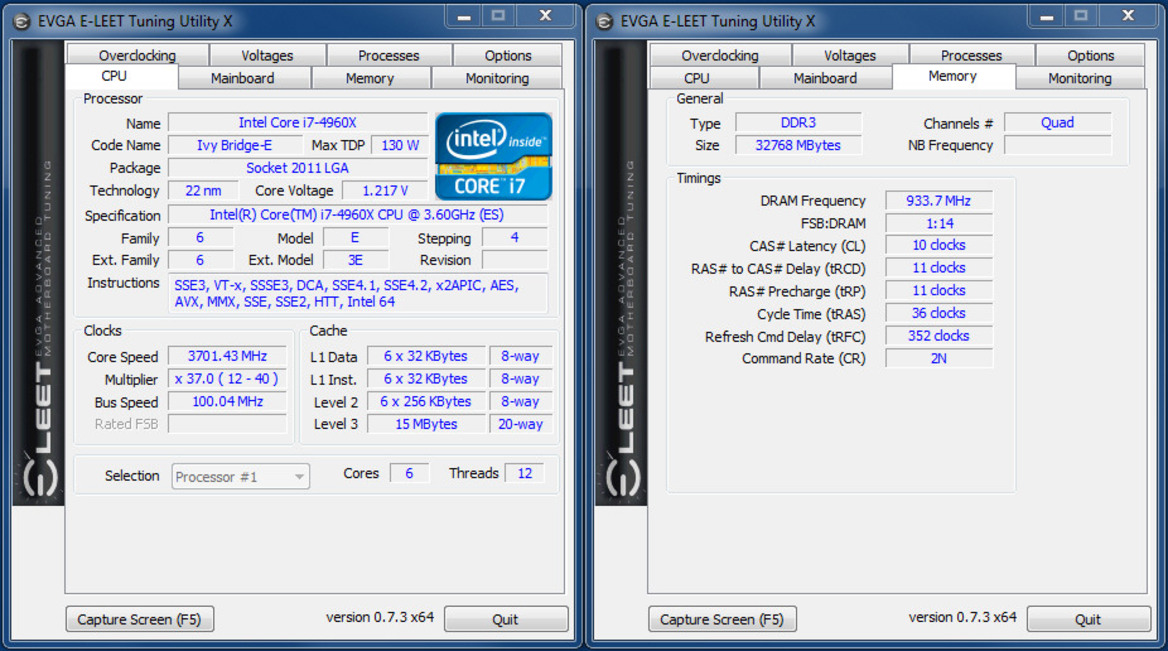
Task: Click the 1:14 FSB:DRAM value
Action: point(939,223)
